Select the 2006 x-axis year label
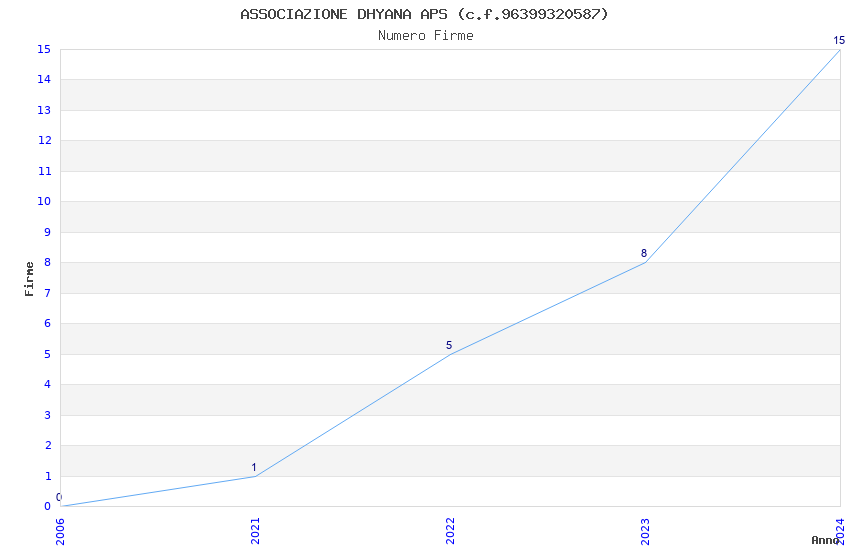 [60, 531]
